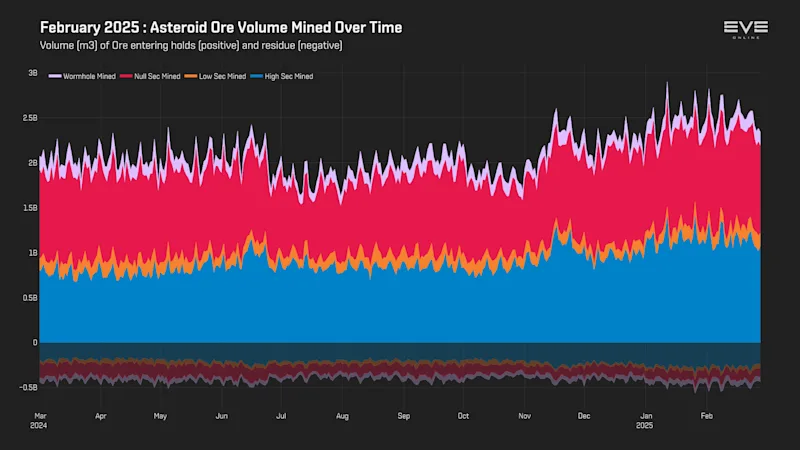Viewport: 800px width, 450px height.
Task: Click the Feb x-axis label
Action: click(x=707, y=416)
